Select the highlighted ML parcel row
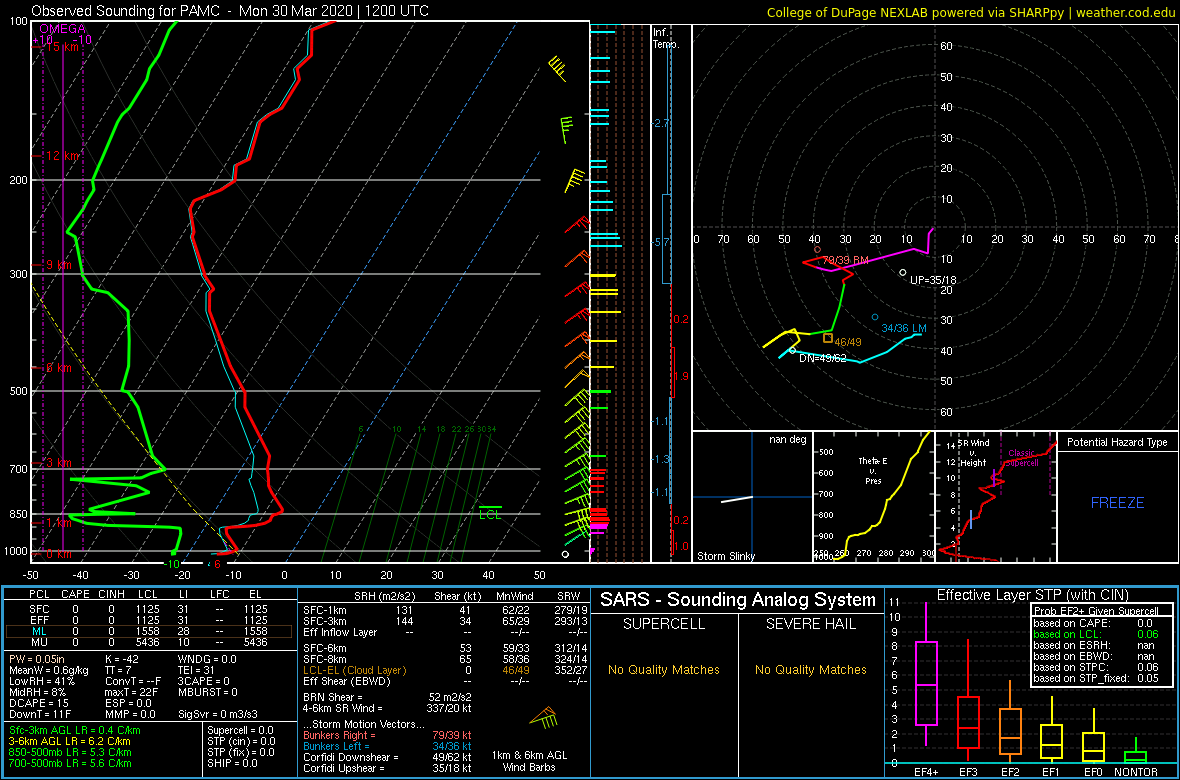The image size is (1180, 780). coord(151,632)
